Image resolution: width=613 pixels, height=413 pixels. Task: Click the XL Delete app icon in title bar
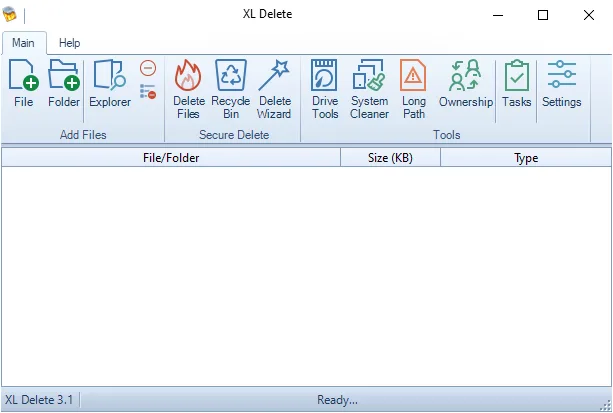(10, 14)
